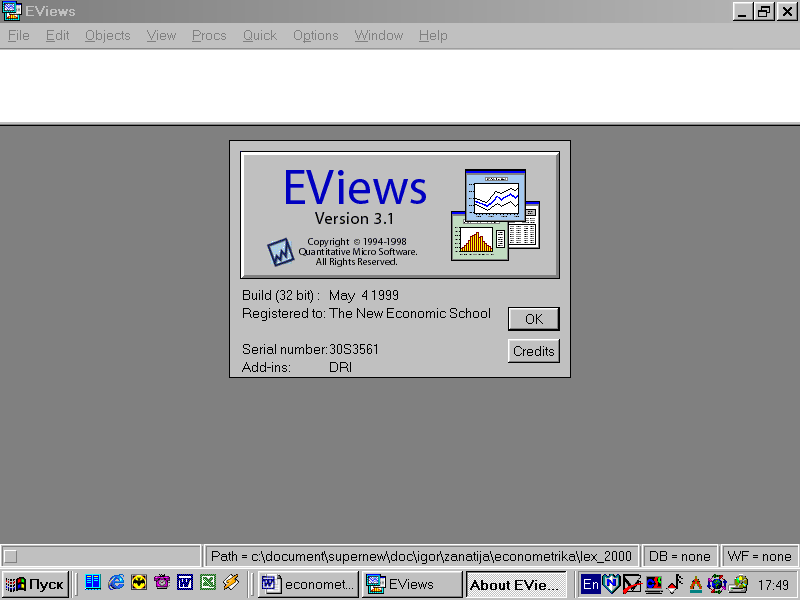Open the Help menu
The height and width of the screenshot is (600, 800).
(x=433, y=35)
